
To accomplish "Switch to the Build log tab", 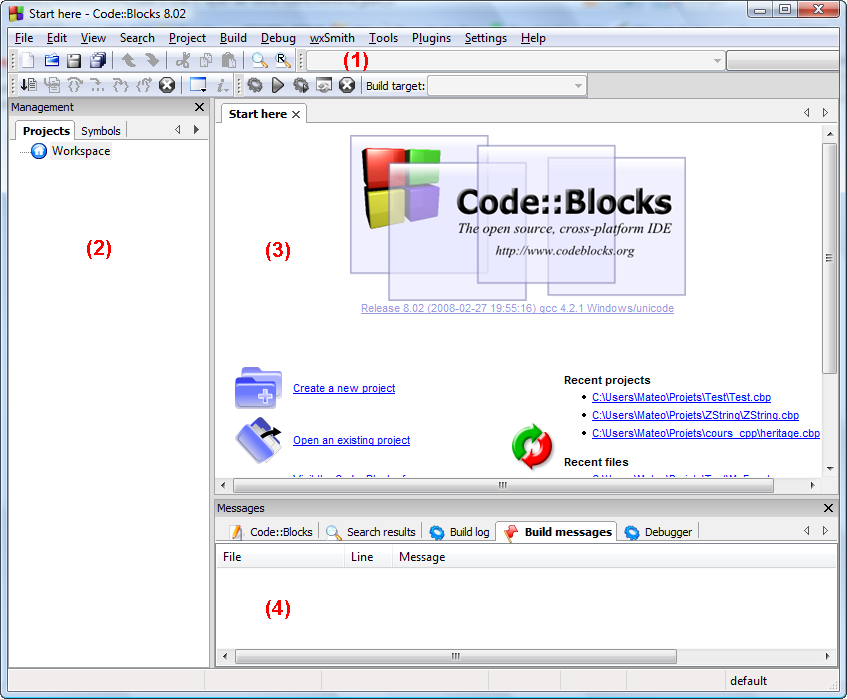I will pyautogui.click(x=460, y=532).
